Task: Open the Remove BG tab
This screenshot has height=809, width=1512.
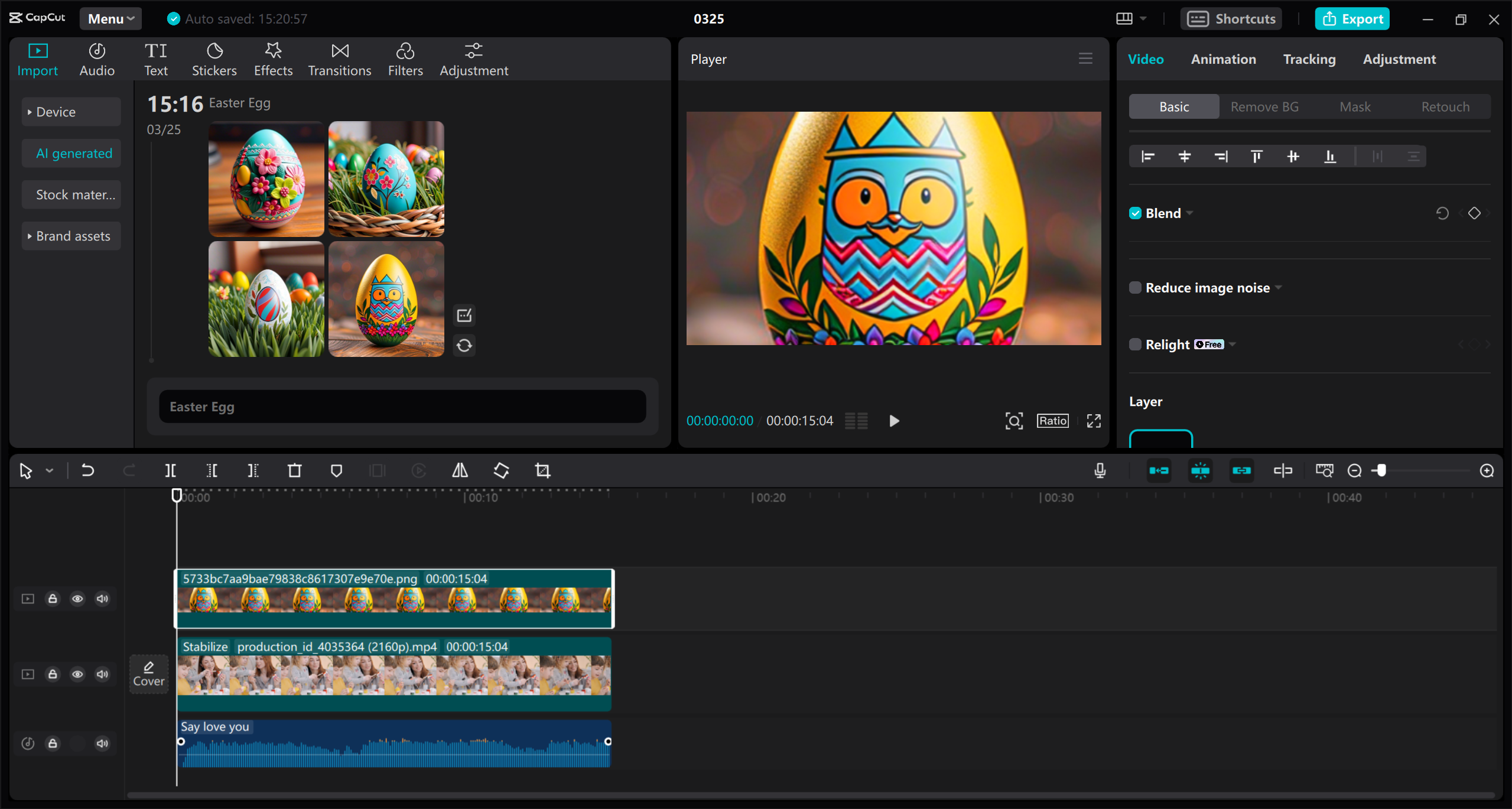Action: pyautogui.click(x=1264, y=106)
